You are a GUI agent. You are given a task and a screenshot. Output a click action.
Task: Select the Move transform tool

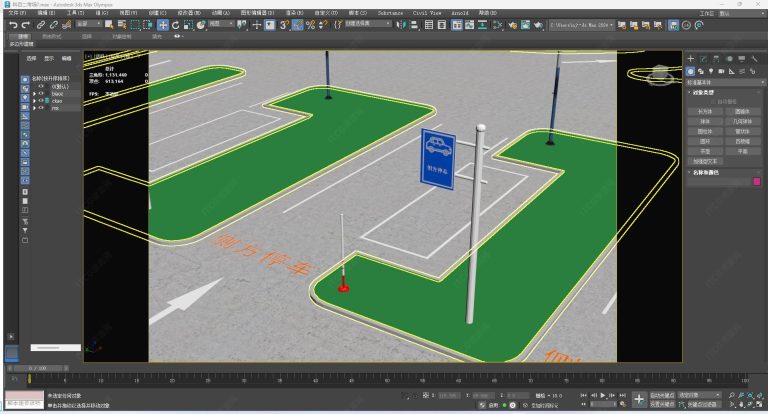(162, 24)
